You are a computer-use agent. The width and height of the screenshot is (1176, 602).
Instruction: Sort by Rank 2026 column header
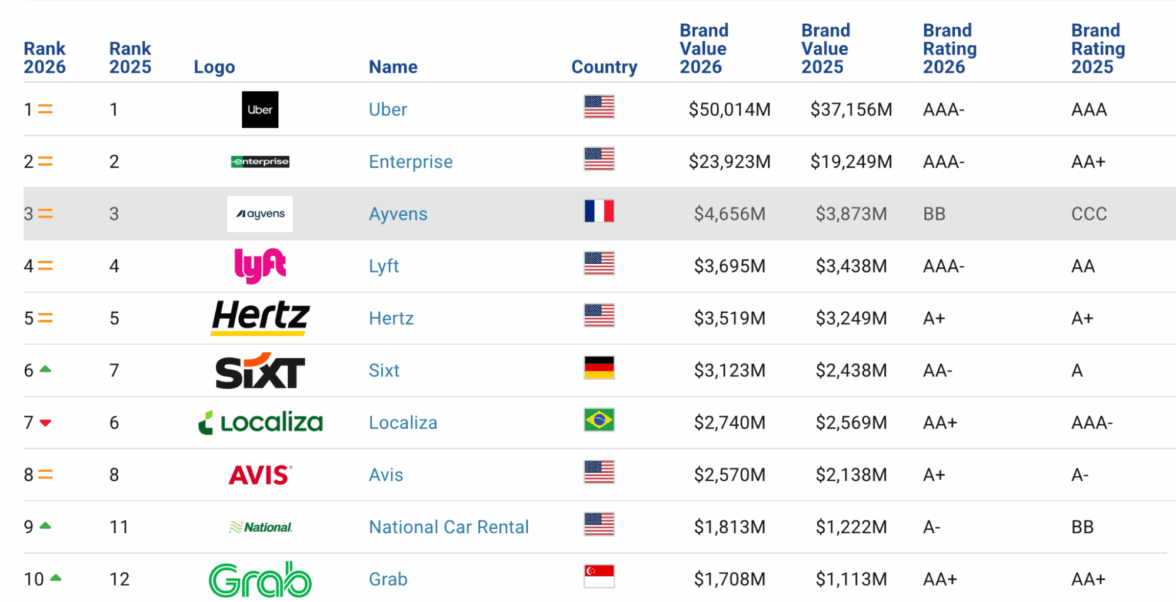(45, 58)
